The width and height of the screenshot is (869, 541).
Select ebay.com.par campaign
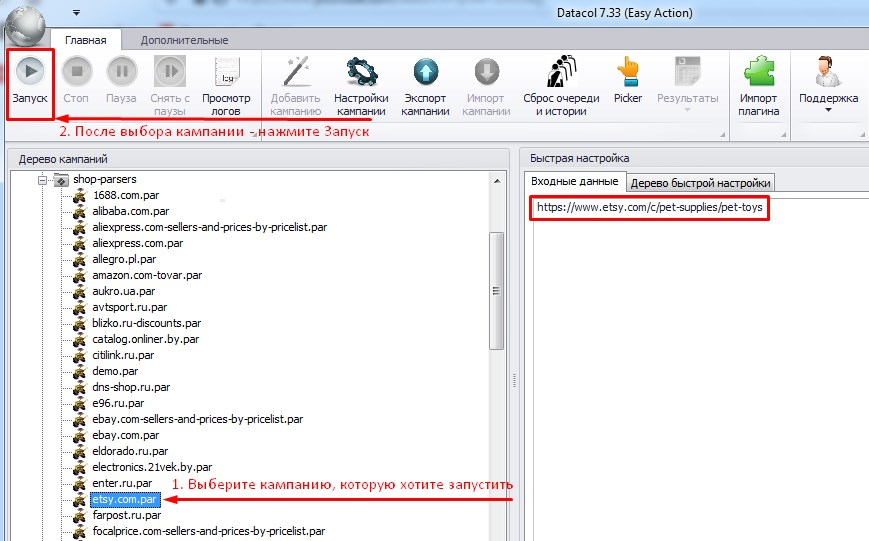pos(125,436)
